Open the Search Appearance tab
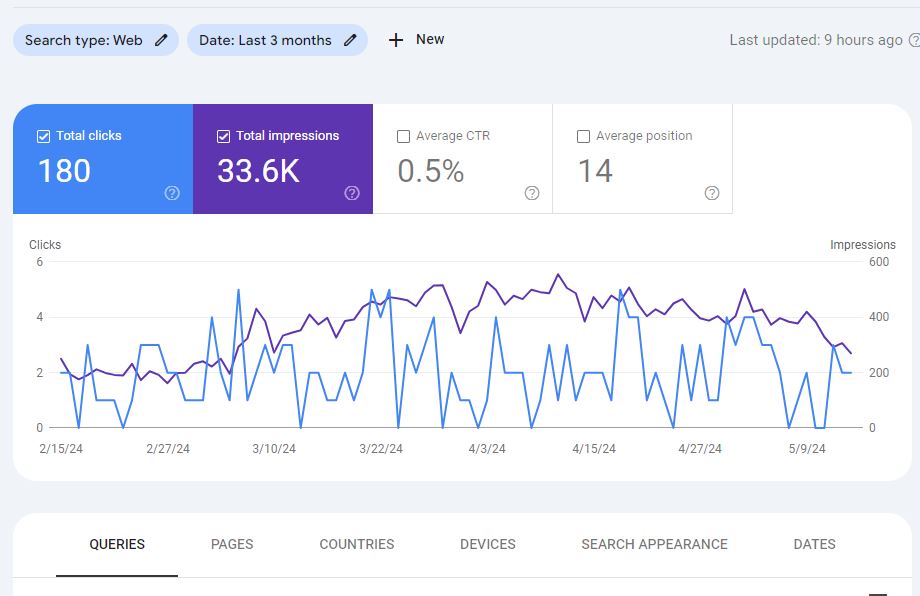This screenshot has height=596, width=920. [654, 544]
